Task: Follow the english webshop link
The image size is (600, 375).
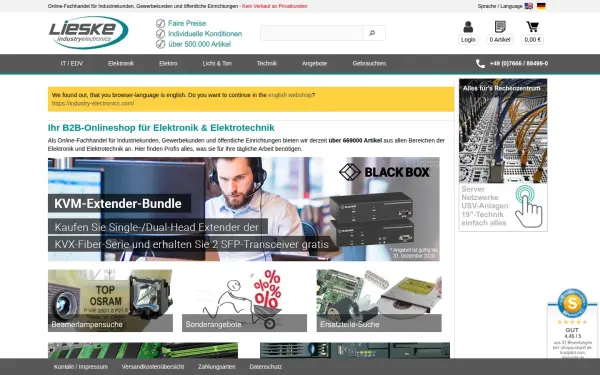Action: (x=290, y=95)
